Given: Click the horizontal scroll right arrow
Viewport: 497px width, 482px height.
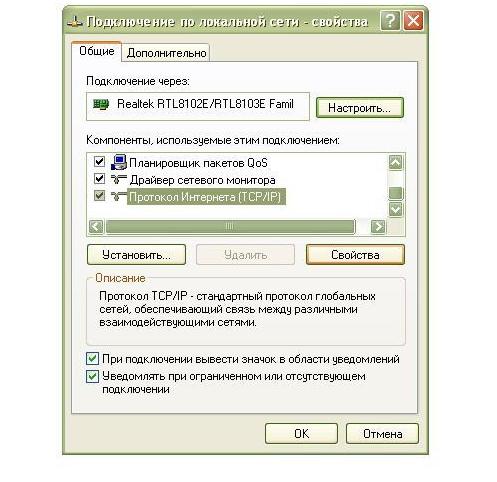Looking at the screenshot, I should pyautogui.click(x=378, y=227).
